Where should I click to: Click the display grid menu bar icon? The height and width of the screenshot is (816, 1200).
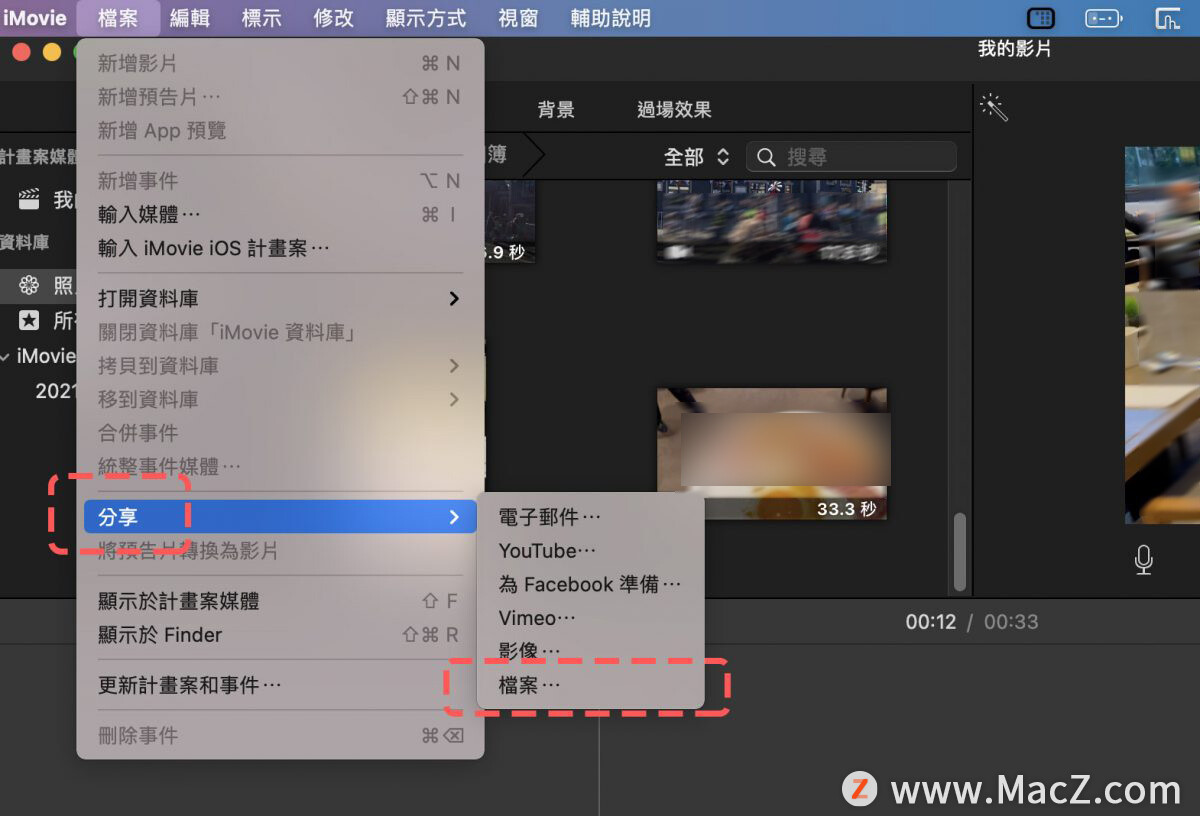1041,18
